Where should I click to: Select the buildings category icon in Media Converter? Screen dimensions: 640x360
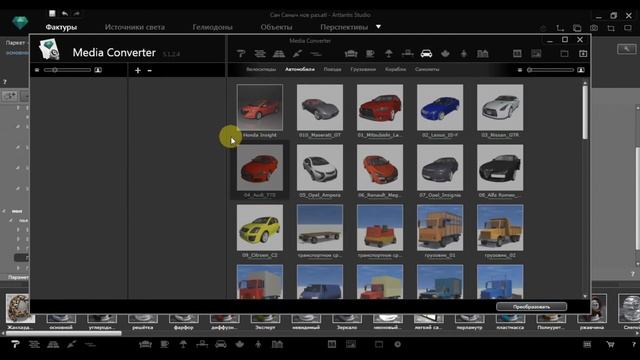coord(482,53)
